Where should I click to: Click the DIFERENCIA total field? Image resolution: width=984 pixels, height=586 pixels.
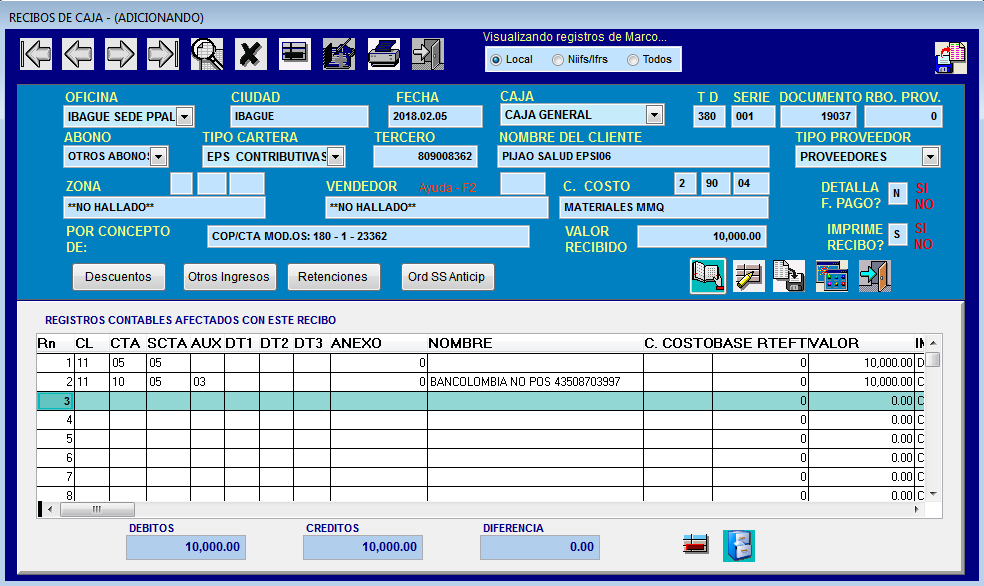pos(540,547)
